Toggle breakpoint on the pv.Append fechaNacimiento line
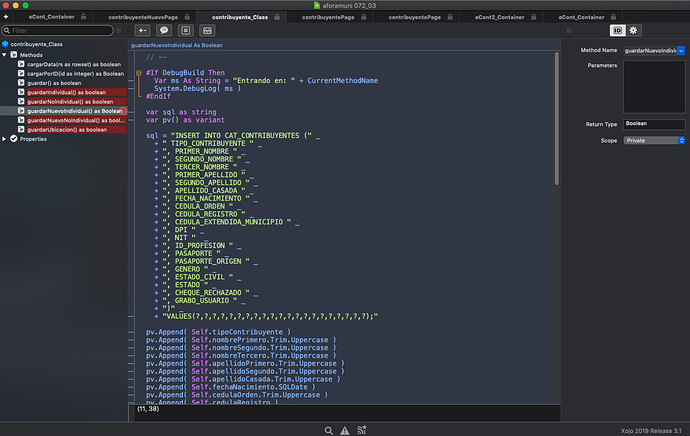 131,387
